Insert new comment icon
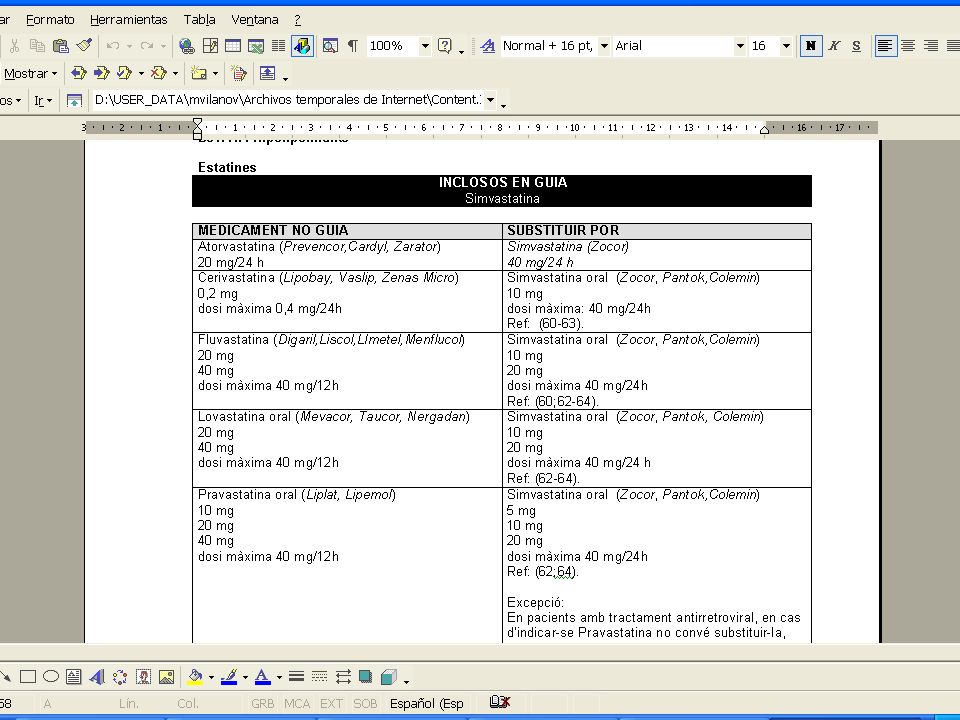Screen dimensions: 960x720 pos(198,73)
